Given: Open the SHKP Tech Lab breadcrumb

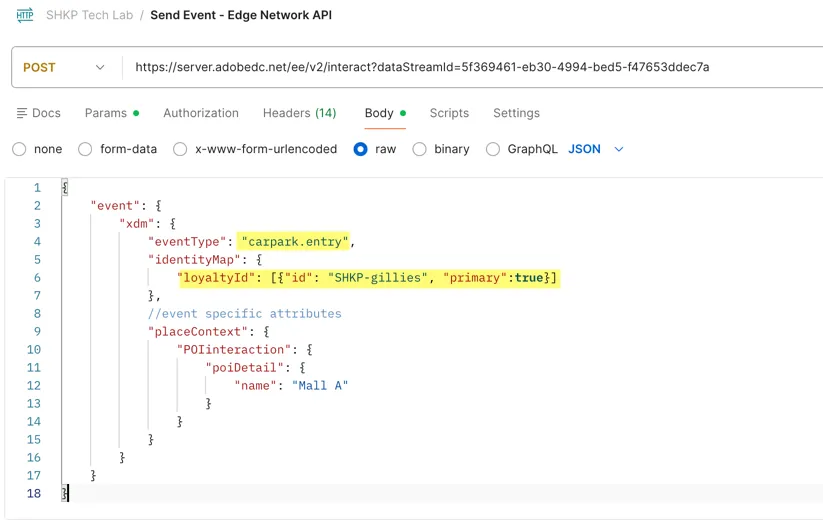Looking at the screenshot, I should pyautogui.click(x=89, y=15).
